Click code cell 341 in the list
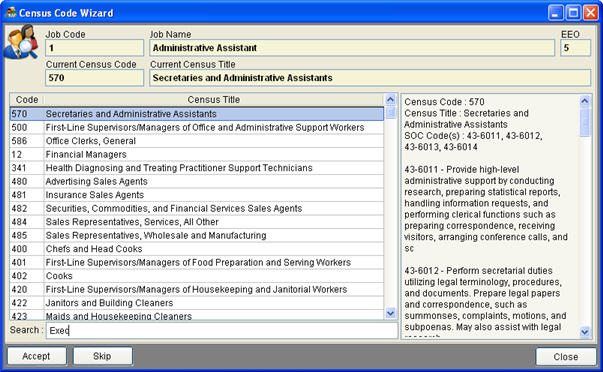 point(27,168)
